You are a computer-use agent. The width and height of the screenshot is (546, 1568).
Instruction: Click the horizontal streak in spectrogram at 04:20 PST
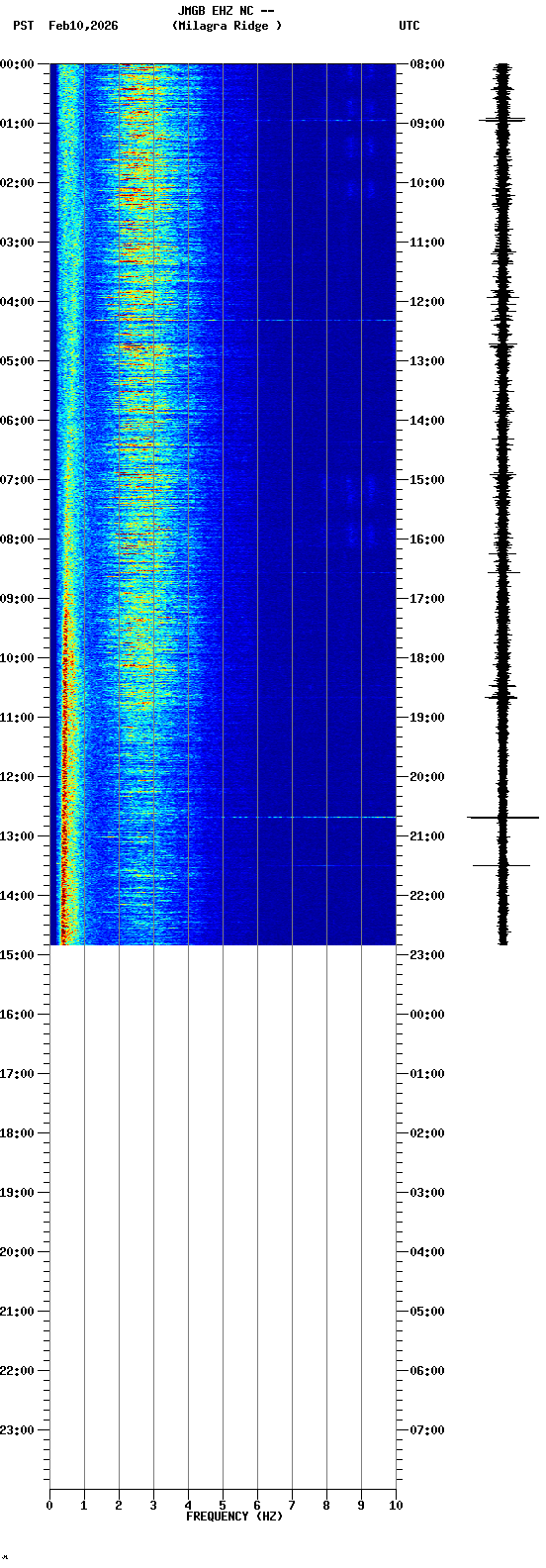click(x=223, y=320)
